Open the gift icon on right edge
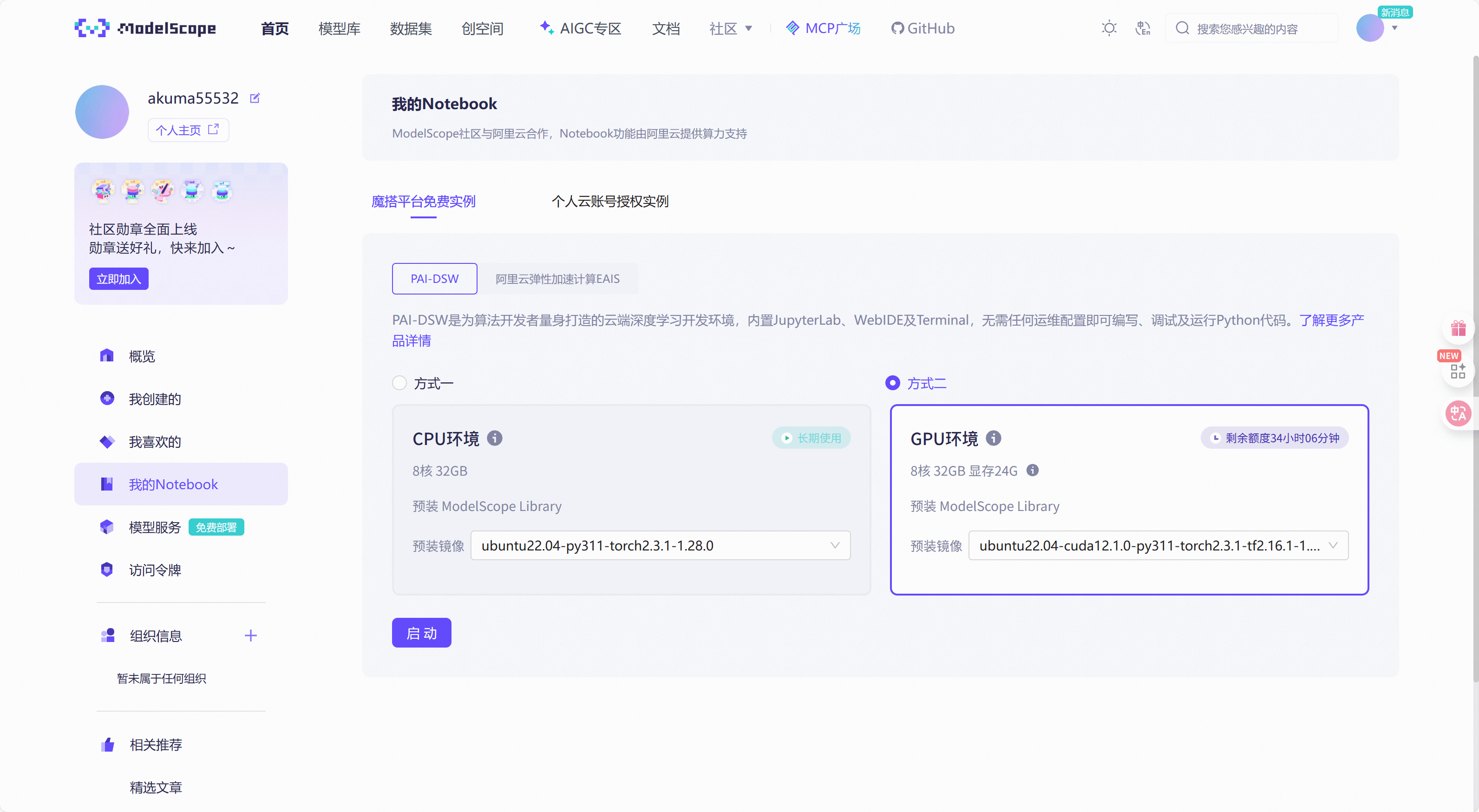 click(x=1459, y=328)
